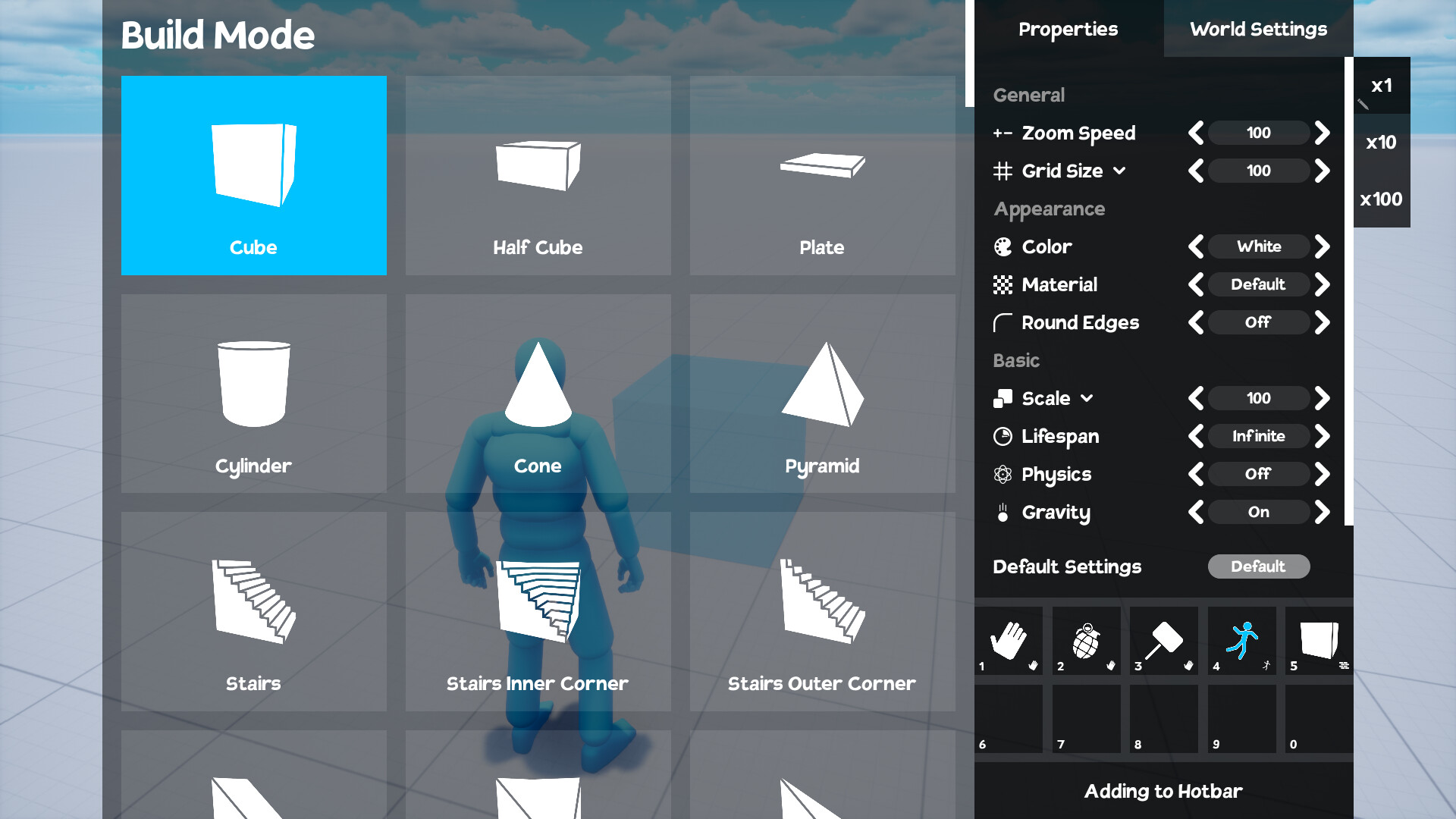Click Lifespan value to change from Infinite
Image resolution: width=1456 pixels, height=819 pixels.
(x=1258, y=436)
